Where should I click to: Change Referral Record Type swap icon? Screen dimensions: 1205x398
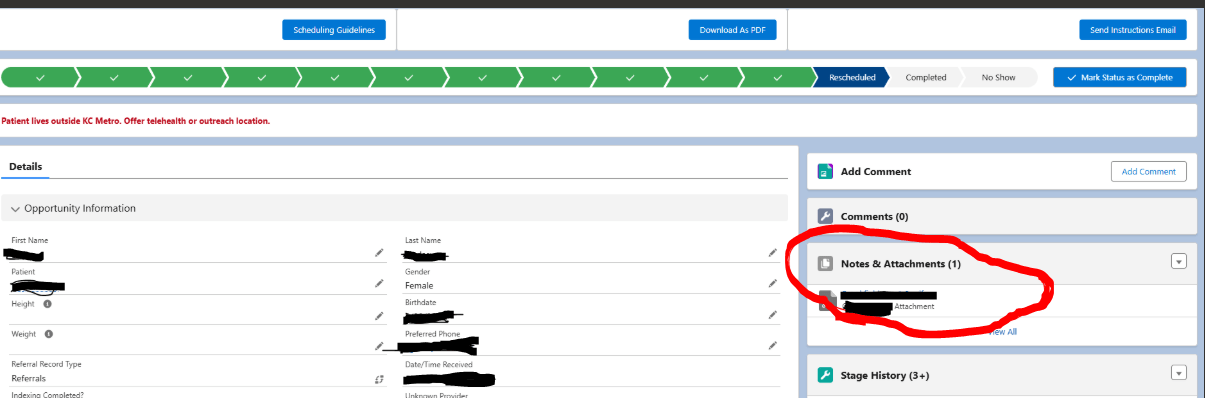tap(378, 379)
